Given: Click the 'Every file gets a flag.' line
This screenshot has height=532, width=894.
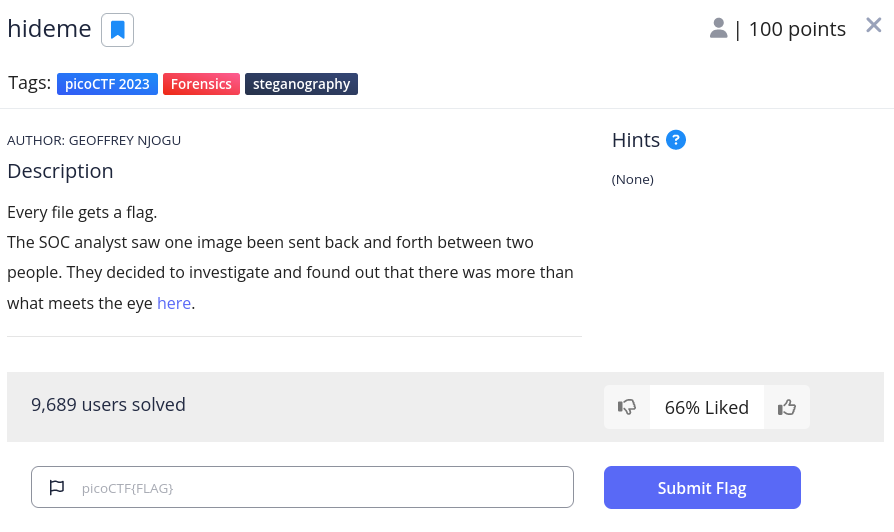Looking at the screenshot, I should tap(82, 213).
